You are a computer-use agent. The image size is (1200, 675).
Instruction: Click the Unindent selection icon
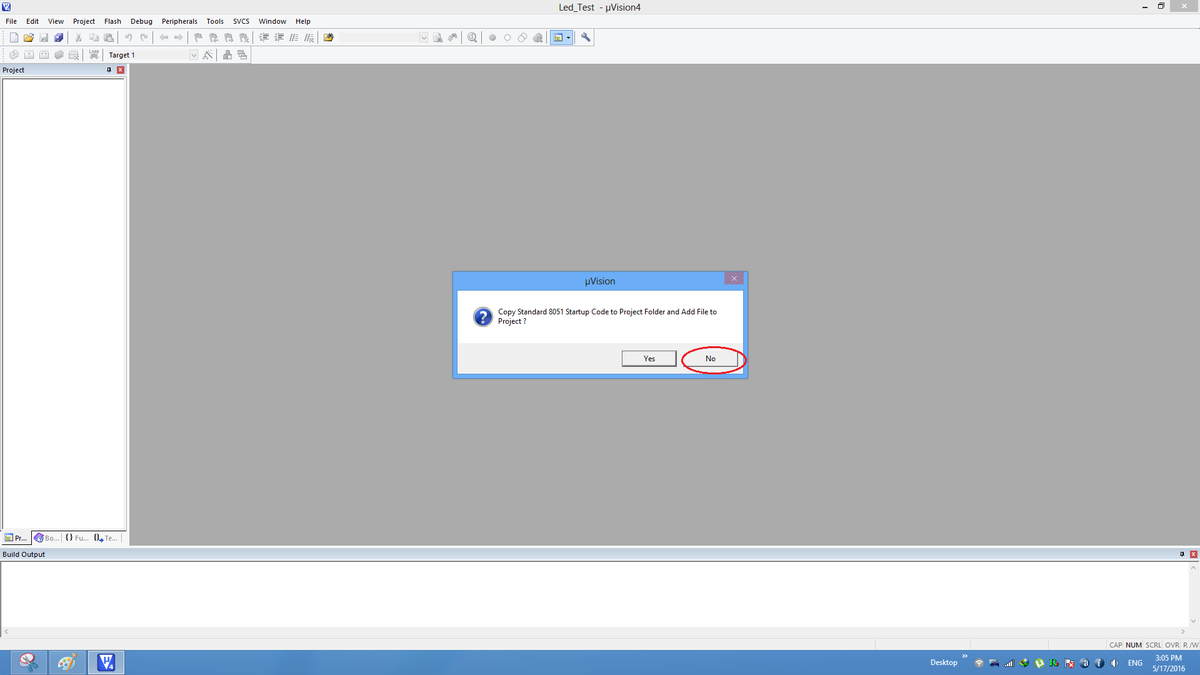click(279, 38)
